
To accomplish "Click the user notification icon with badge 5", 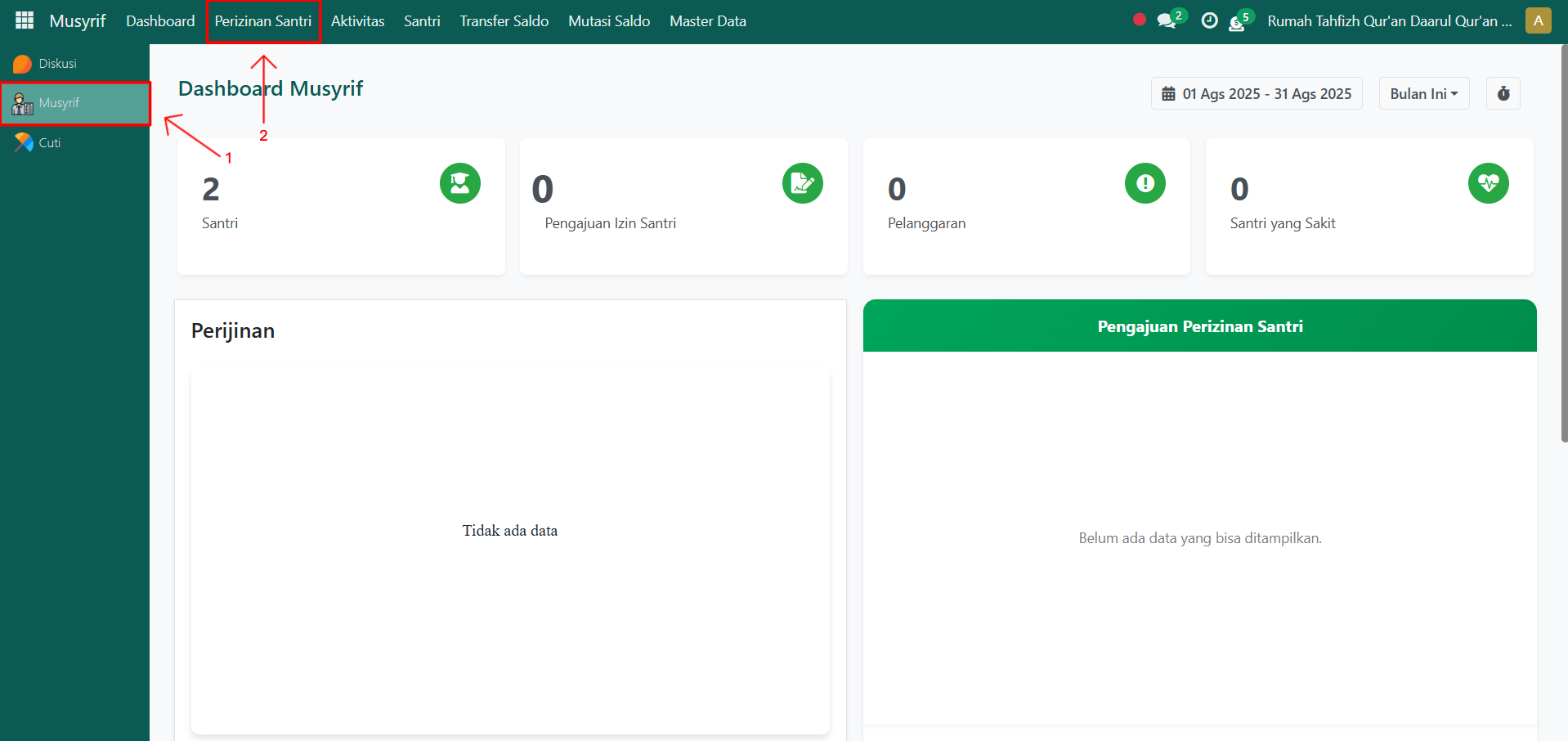I will click(1238, 22).
